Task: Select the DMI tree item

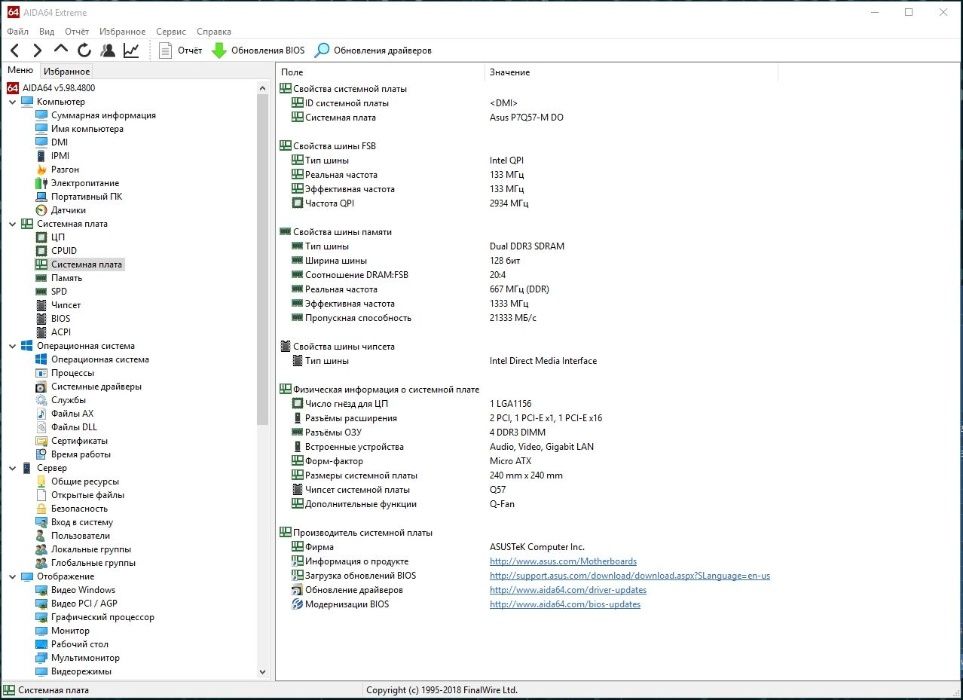Action: pyautogui.click(x=60, y=142)
